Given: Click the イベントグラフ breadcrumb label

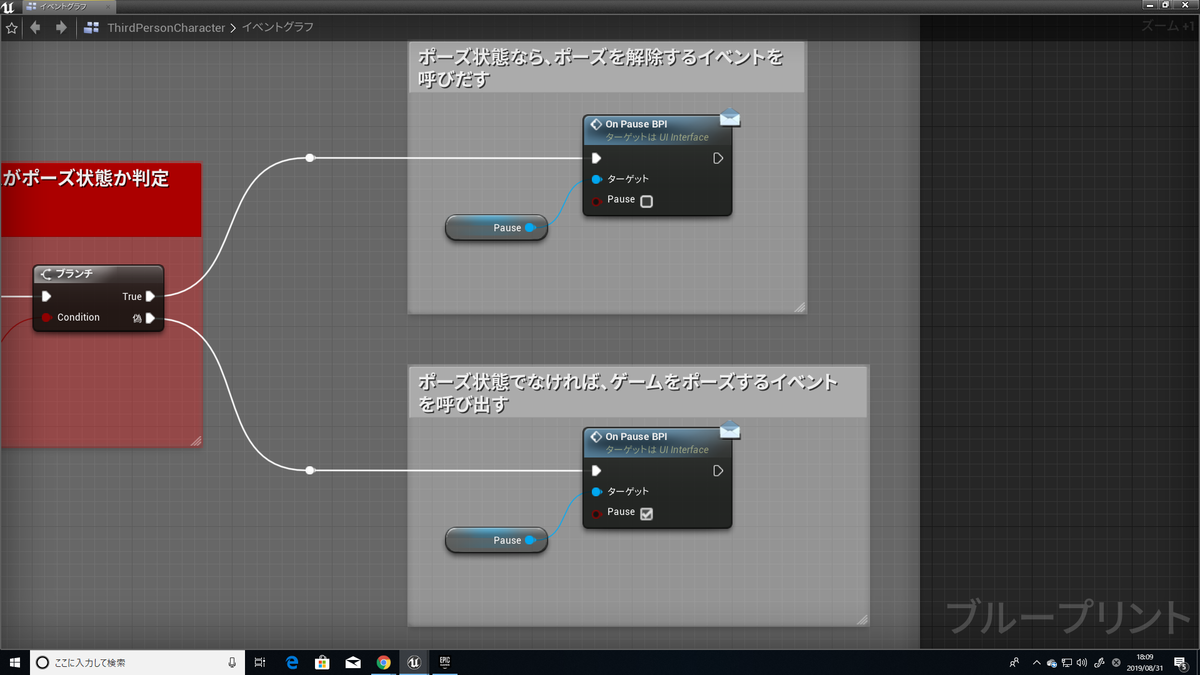Looking at the screenshot, I should [277, 28].
